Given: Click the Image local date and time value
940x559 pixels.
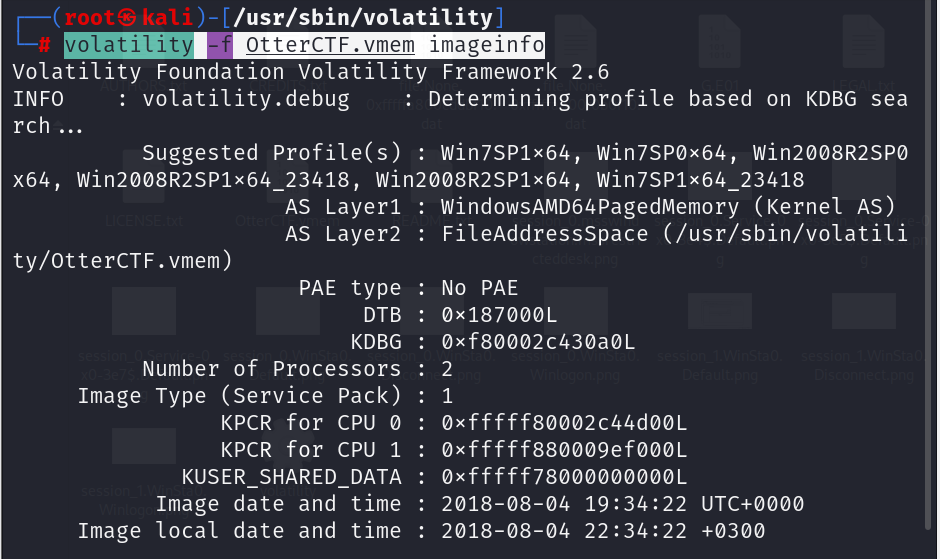Looking at the screenshot, I should coord(604,531).
